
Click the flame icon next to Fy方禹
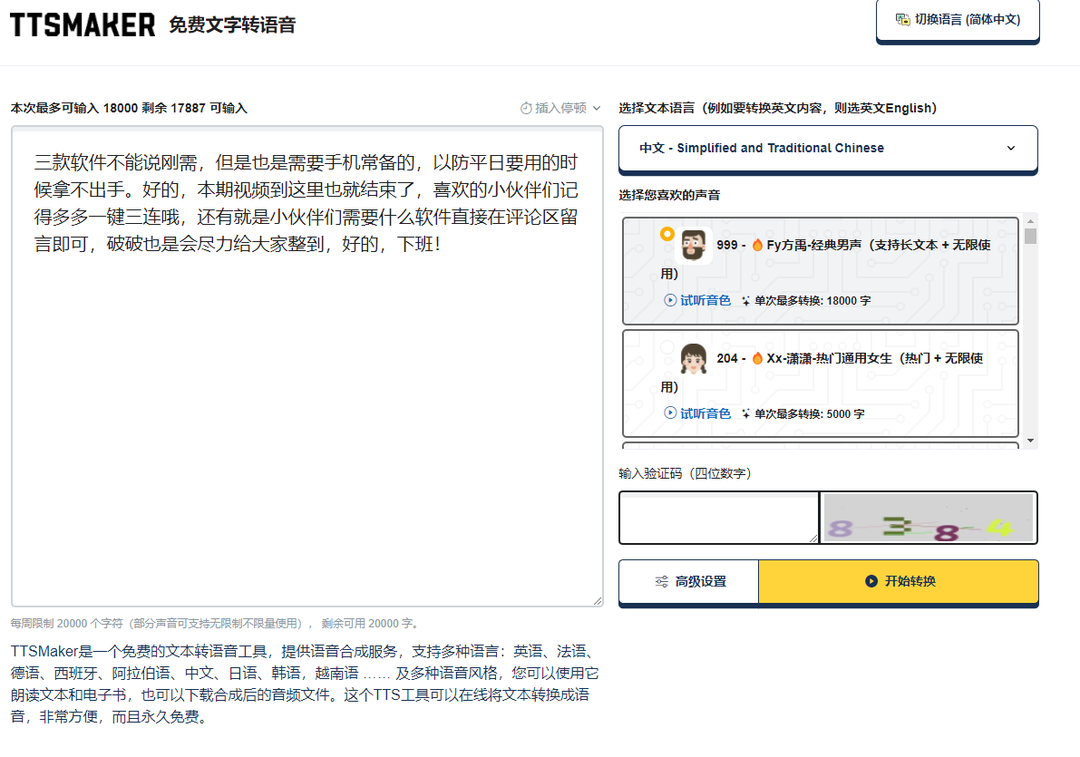coord(758,245)
